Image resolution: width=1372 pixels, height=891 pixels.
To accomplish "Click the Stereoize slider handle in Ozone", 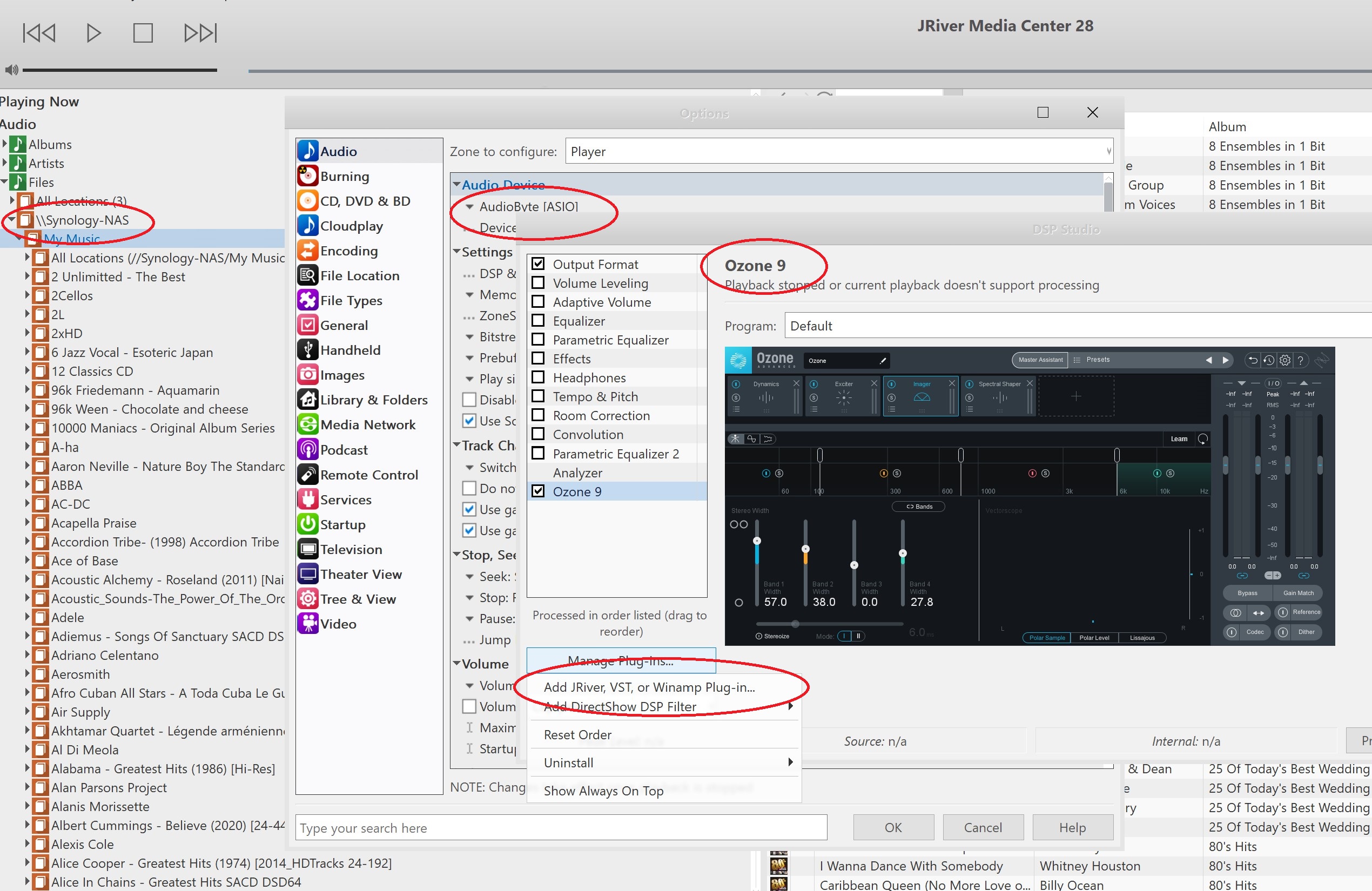I will [x=795, y=624].
